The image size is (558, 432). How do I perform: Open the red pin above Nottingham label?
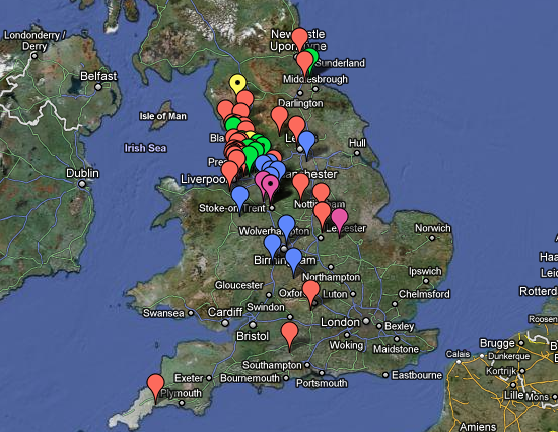click(x=321, y=193)
